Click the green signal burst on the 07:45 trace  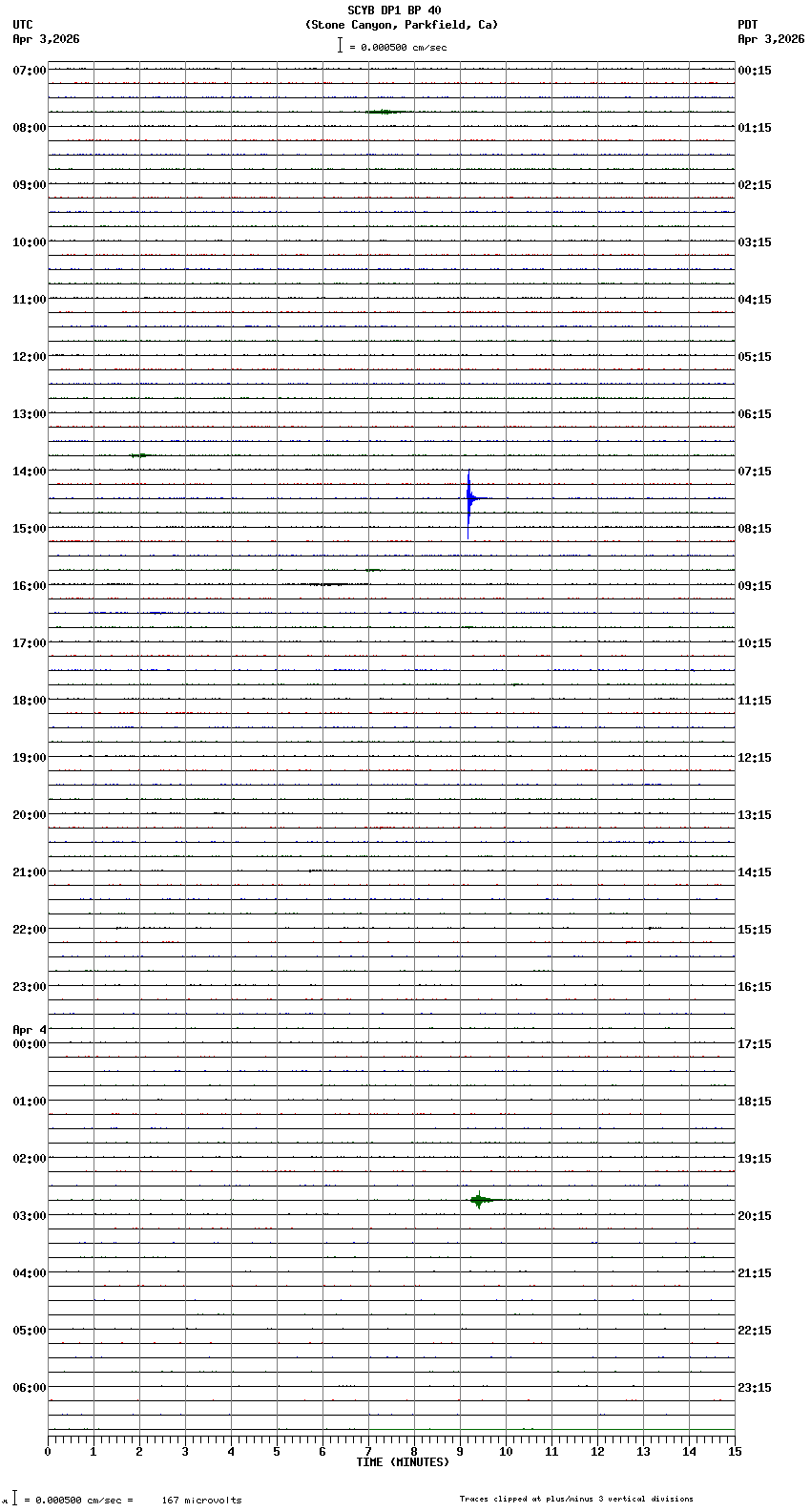point(385,112)
